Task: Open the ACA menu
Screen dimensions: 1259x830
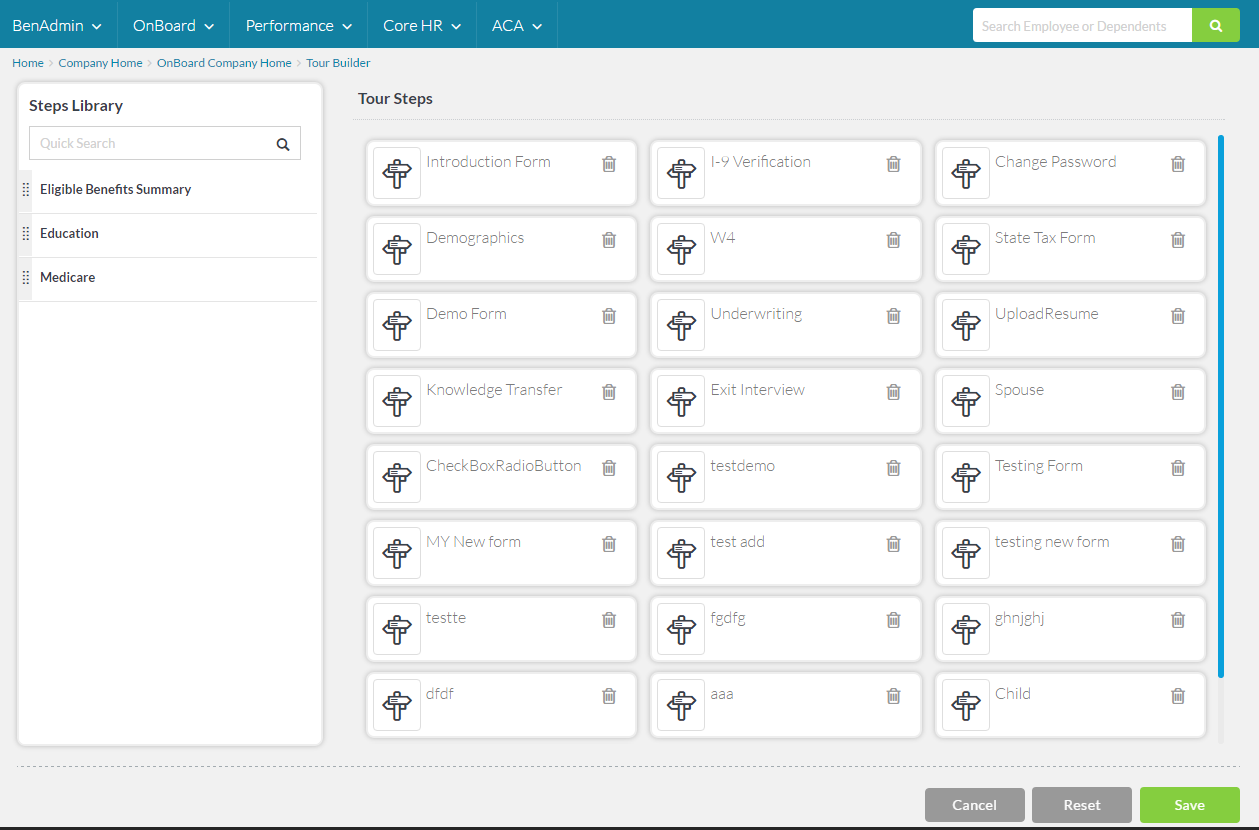Action: tap(516, 26)
